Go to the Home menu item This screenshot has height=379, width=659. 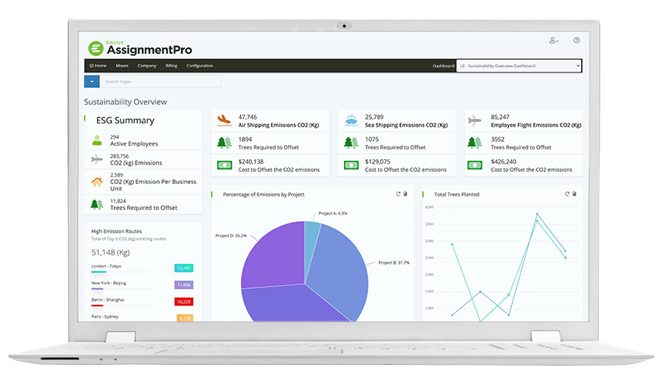(98, 66)
